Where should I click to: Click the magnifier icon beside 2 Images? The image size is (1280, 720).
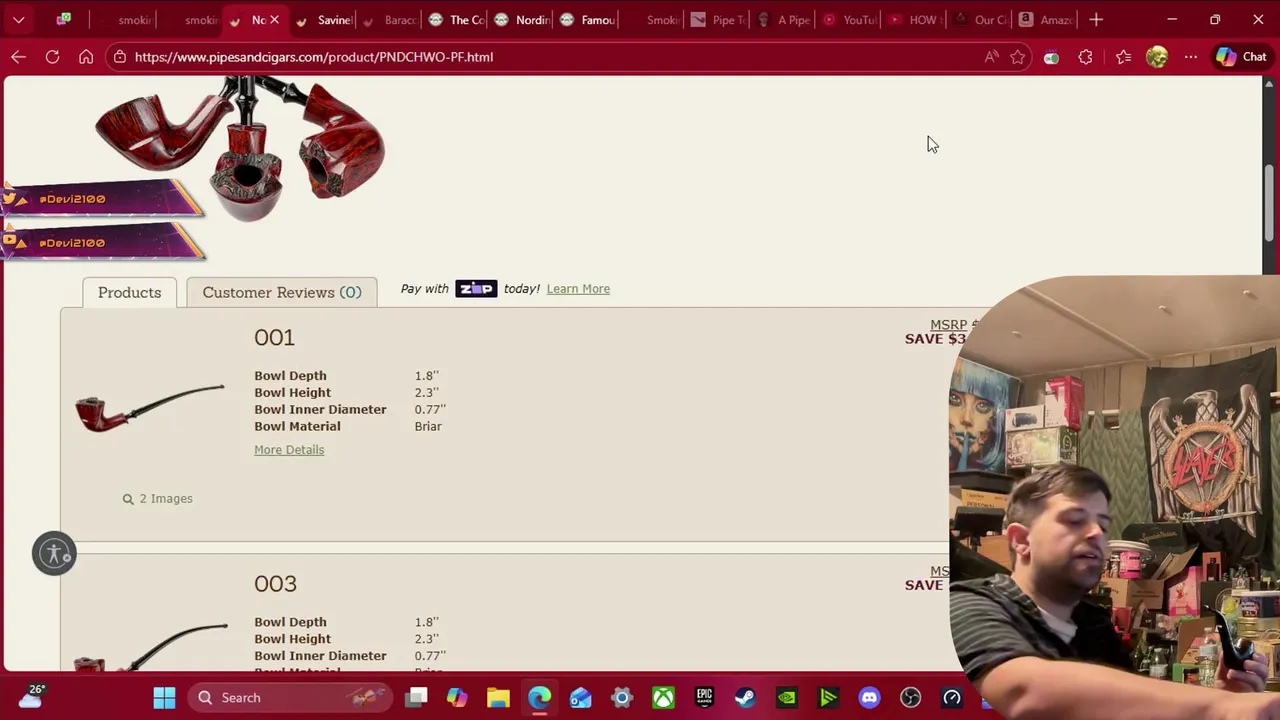pos(128,498)
